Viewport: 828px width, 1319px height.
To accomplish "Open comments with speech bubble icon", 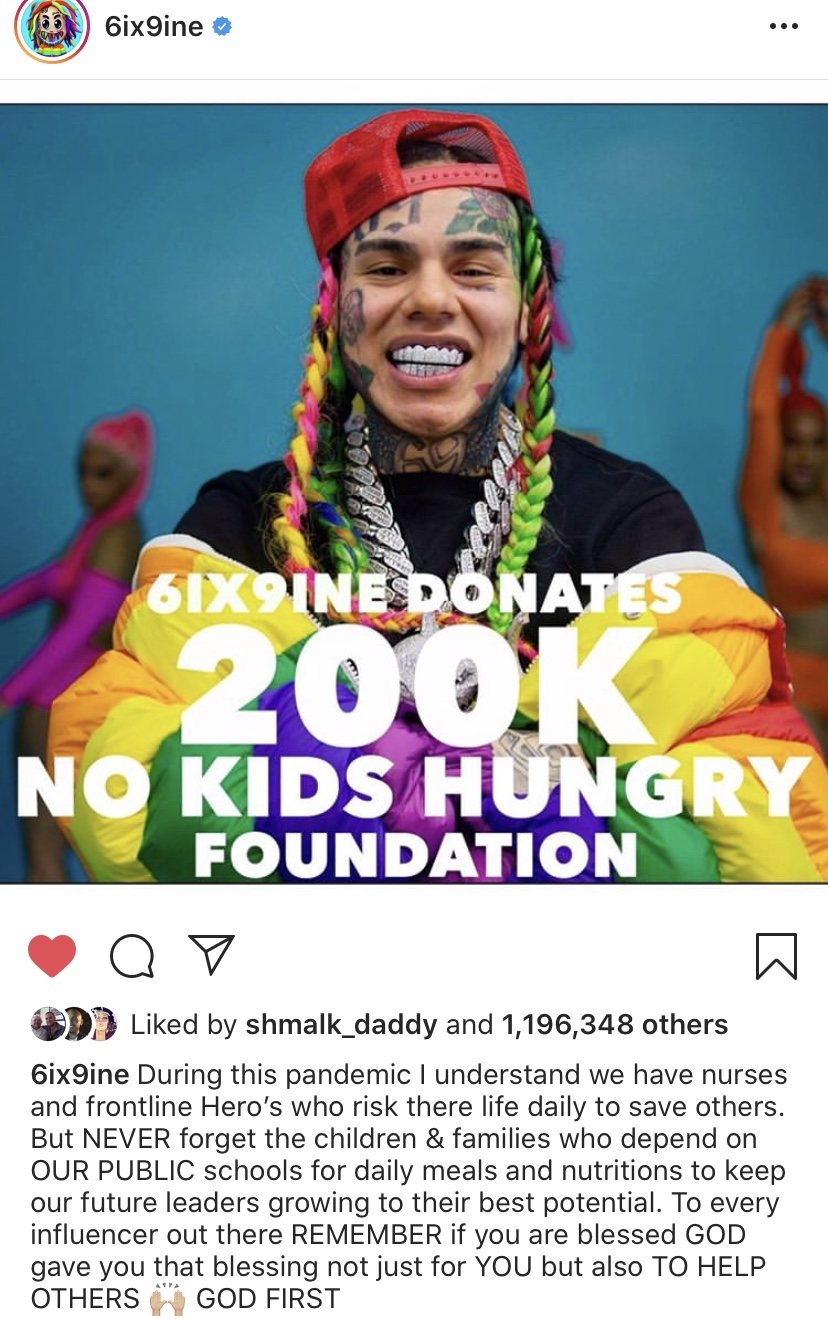I will 132,956.
